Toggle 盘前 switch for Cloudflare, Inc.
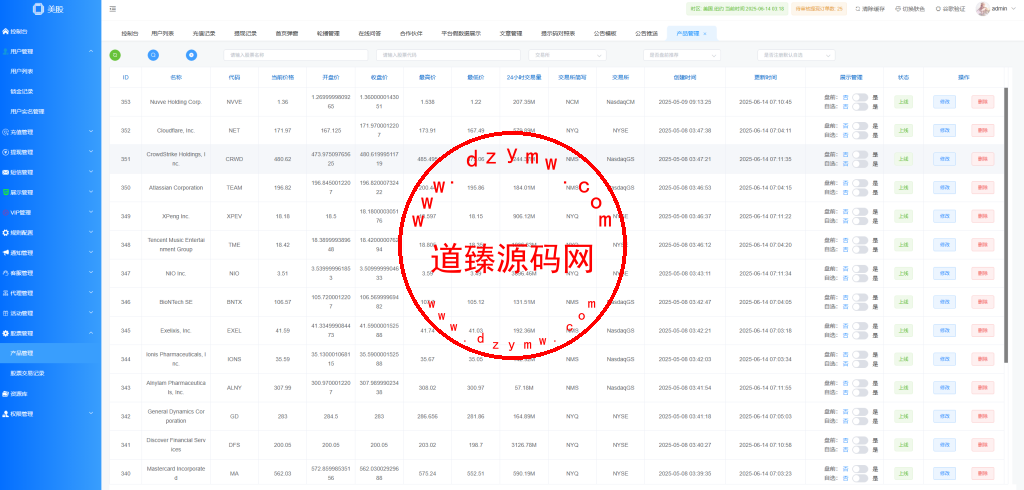The height and width of the screenshot is (490, 1024). pyautogui.click(x=860, y=126)
